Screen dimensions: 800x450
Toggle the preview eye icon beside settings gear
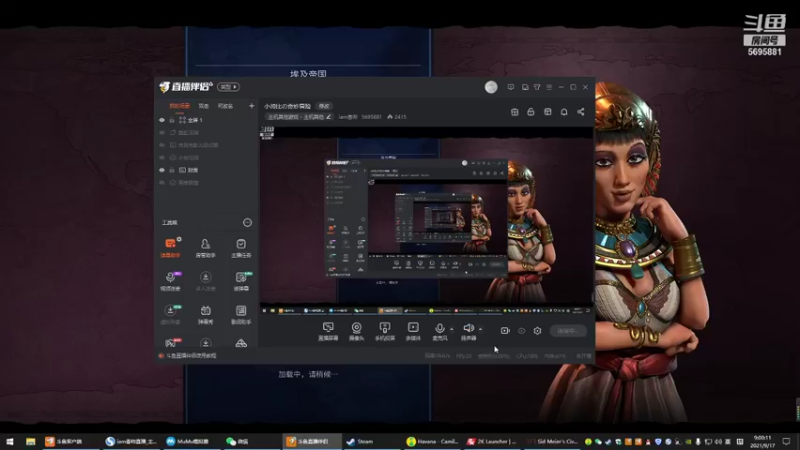(x=521, y=331)
